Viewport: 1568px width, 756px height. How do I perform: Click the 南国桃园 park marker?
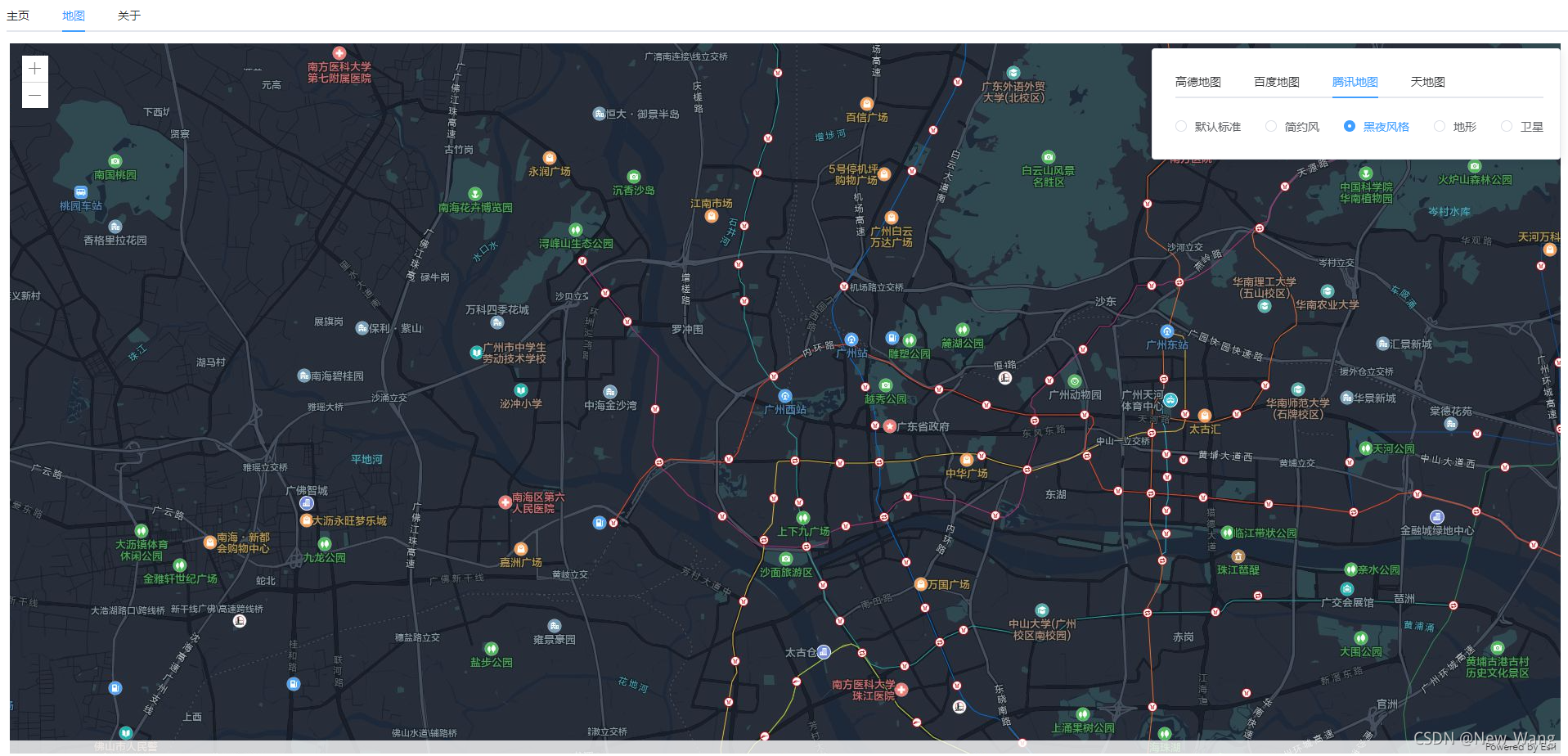(x=115, y=161)
